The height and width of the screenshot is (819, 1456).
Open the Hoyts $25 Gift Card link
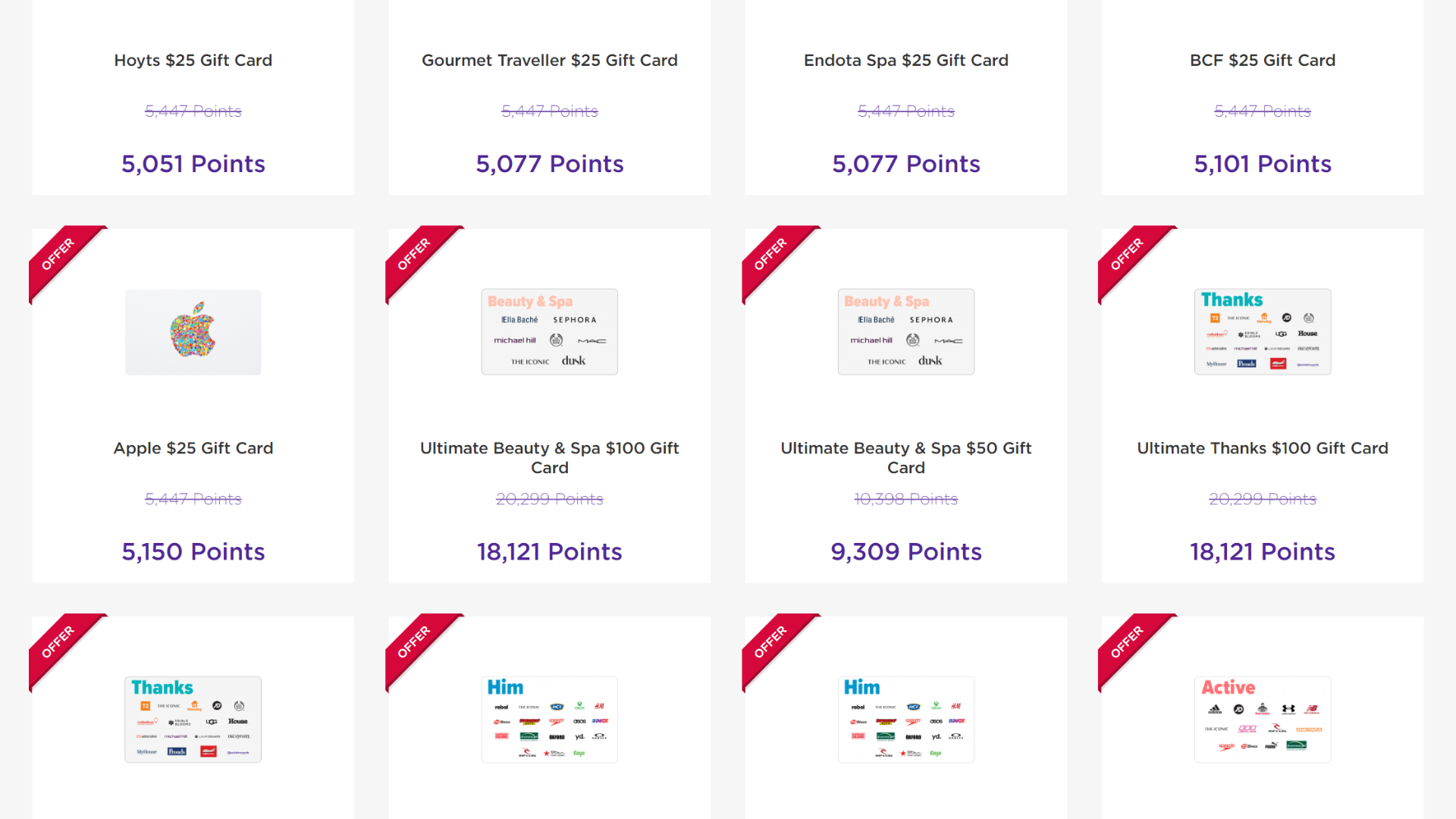193,61
